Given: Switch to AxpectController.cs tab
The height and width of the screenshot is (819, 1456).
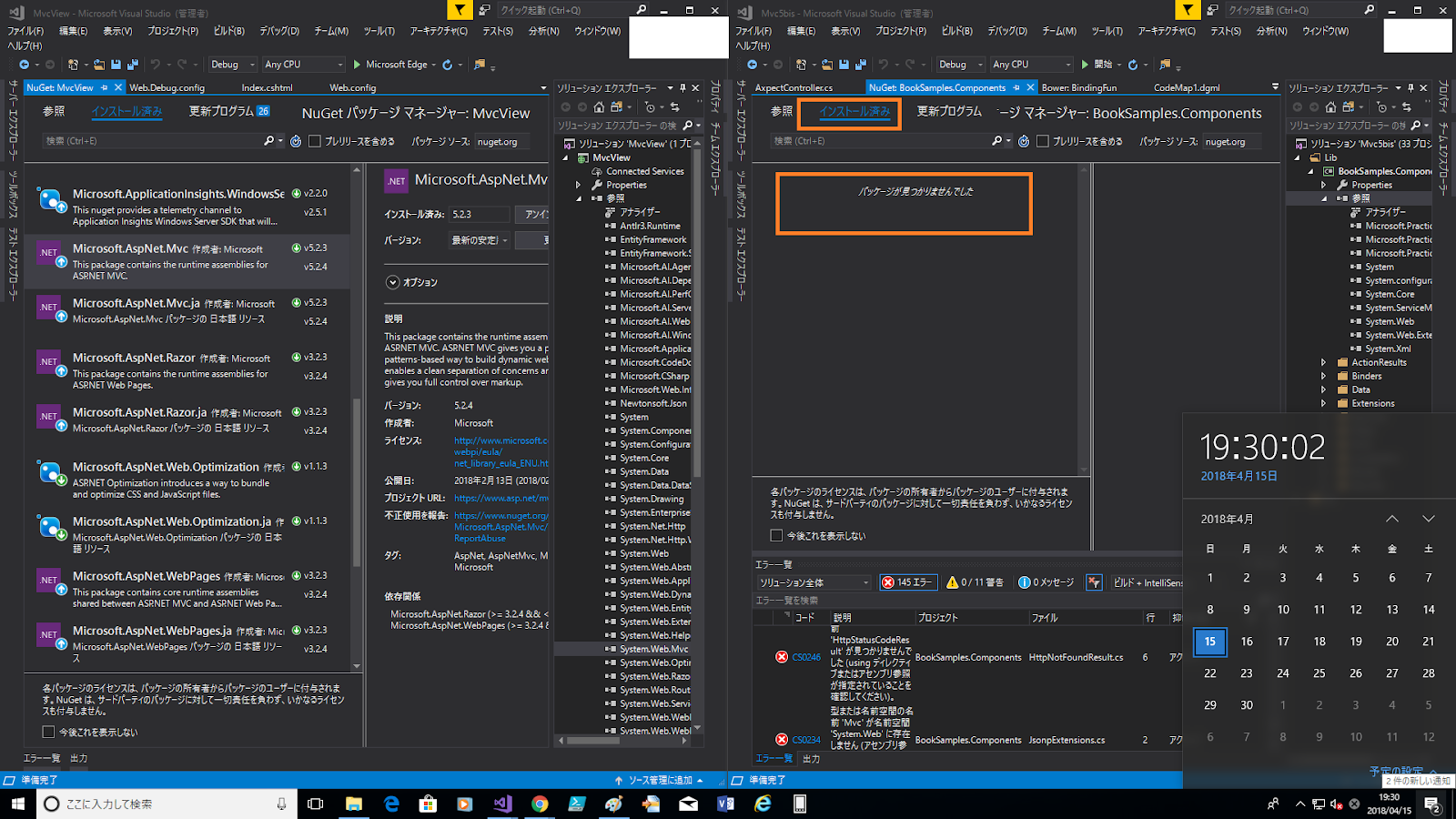Looking at the screenshot, I should (x=794, y=88).
